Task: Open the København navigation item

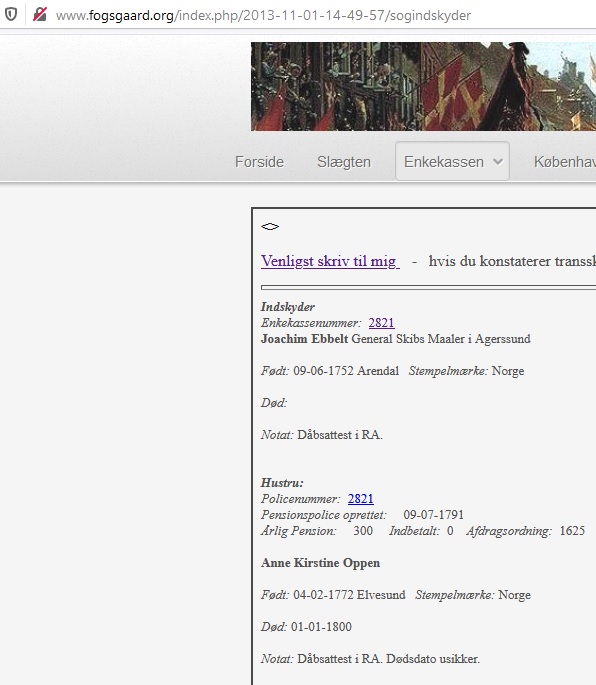Action: tap(565, 162)
